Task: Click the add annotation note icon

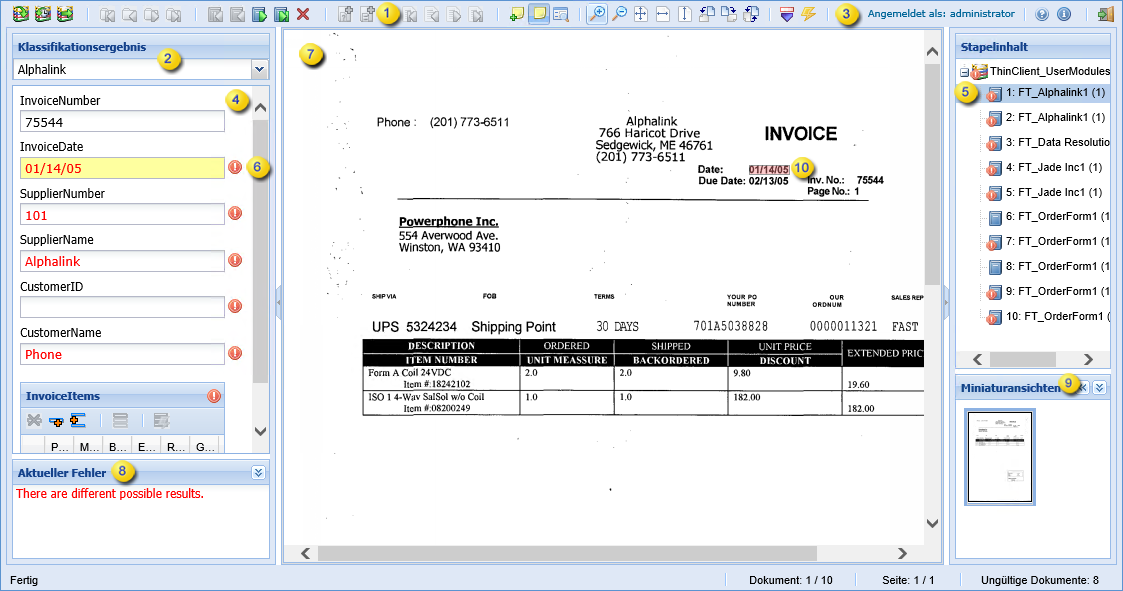Action: 516,15
